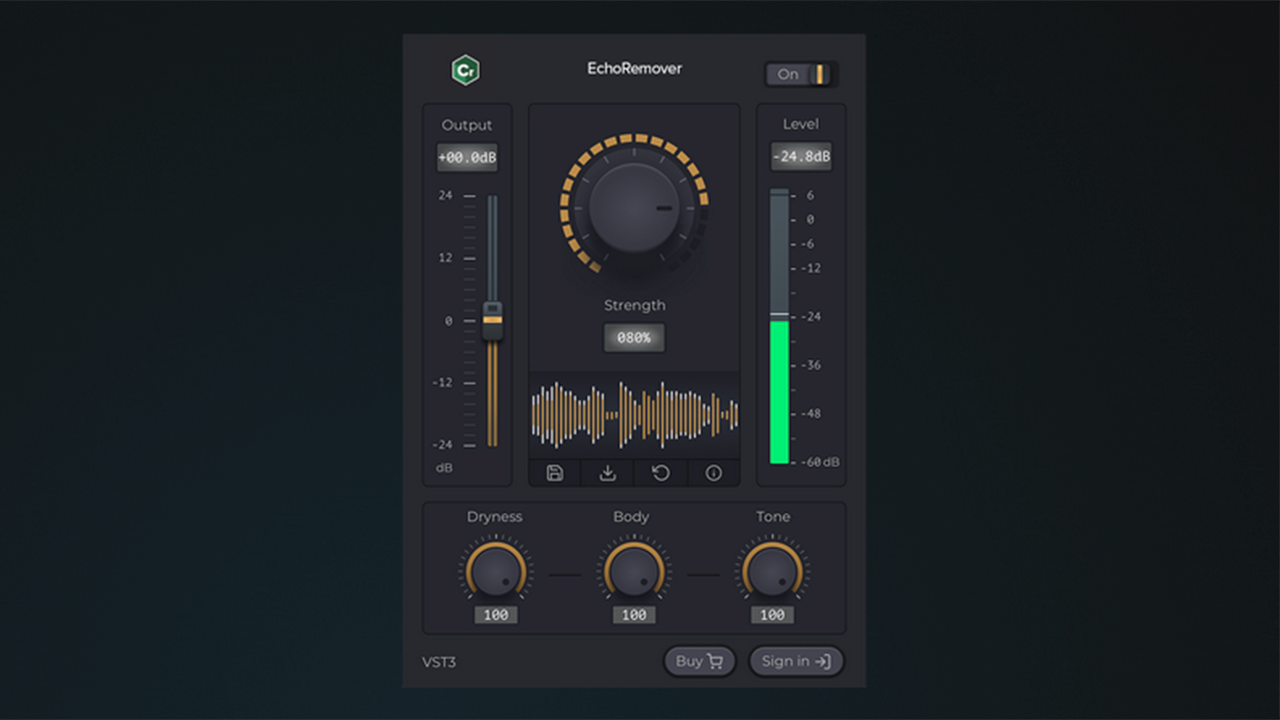Click the Output gain slider handle
Screen dimensions: 1280x720
coord(492,320)
